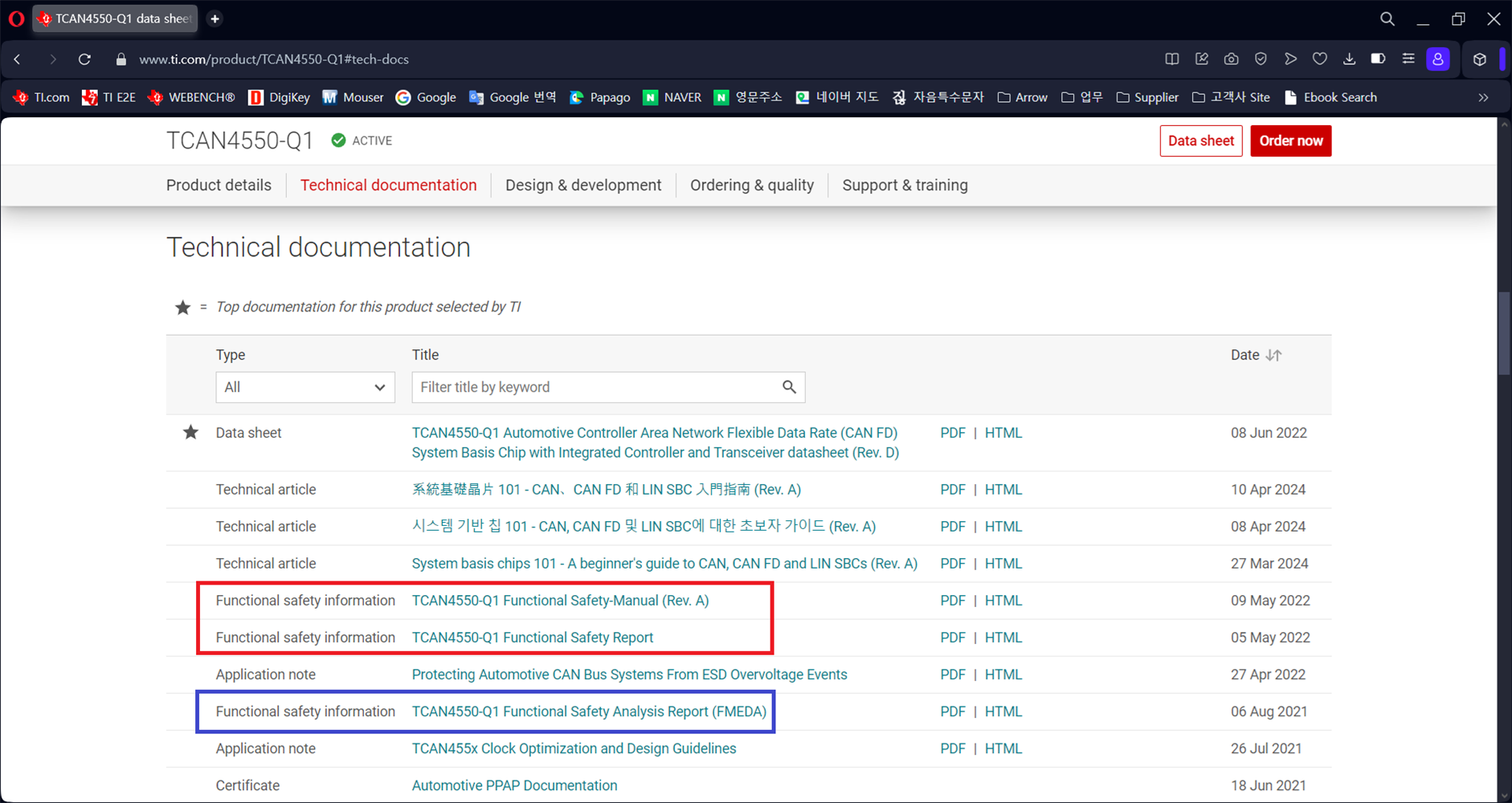Screen dimensions: 1512x803
Task: Open the Google bookmark
Action: pyautogui.click(x=427, y=97)
